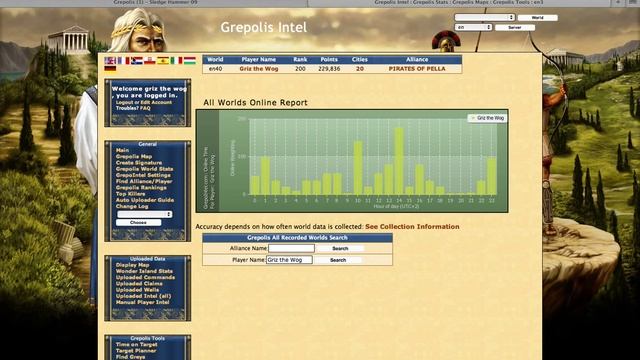This screenshot has width=640, height=360.
Task: Open the world selector dropdown at top right
Action: click(x=484, y=18)
